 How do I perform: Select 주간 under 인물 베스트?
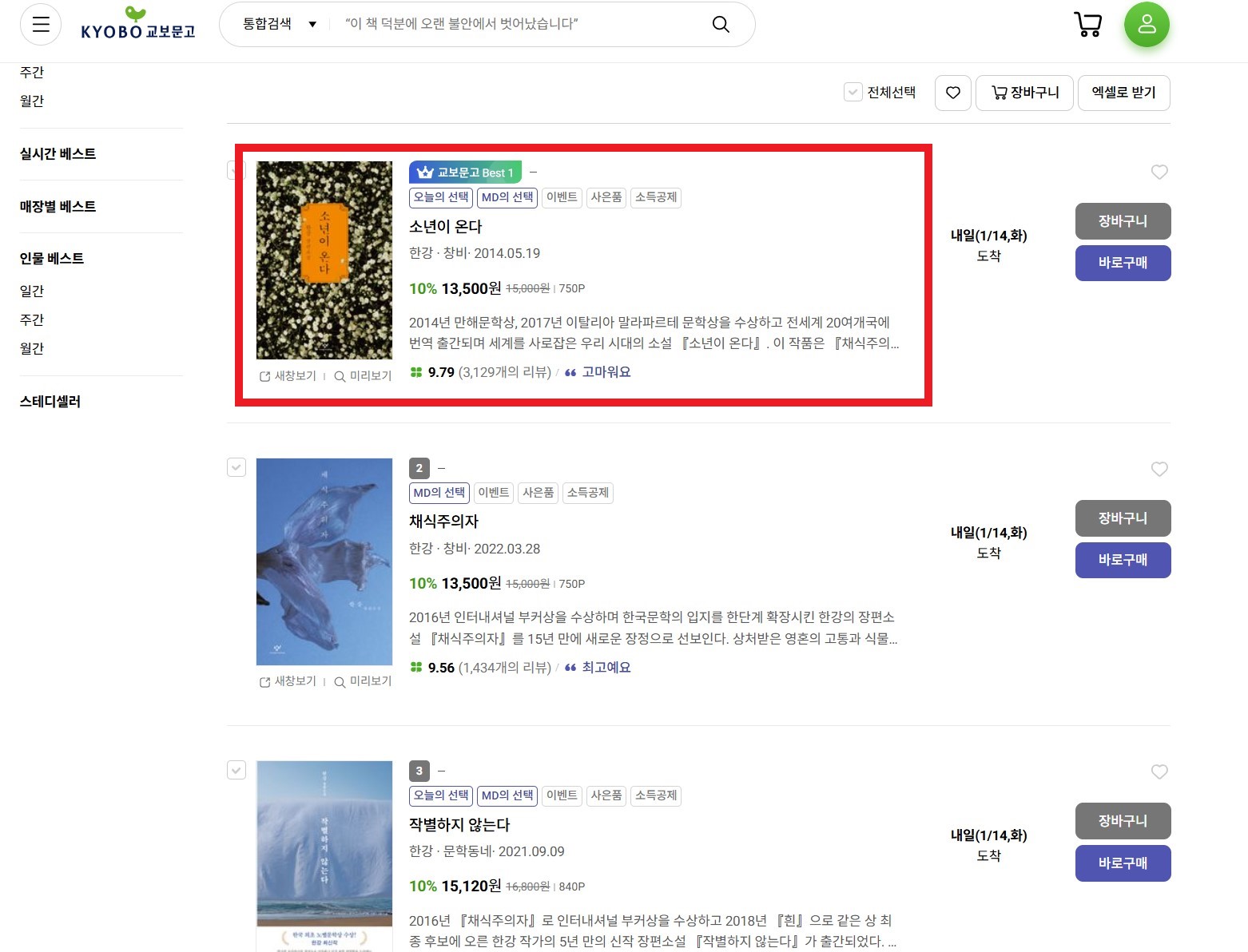(x=32, y=319)
